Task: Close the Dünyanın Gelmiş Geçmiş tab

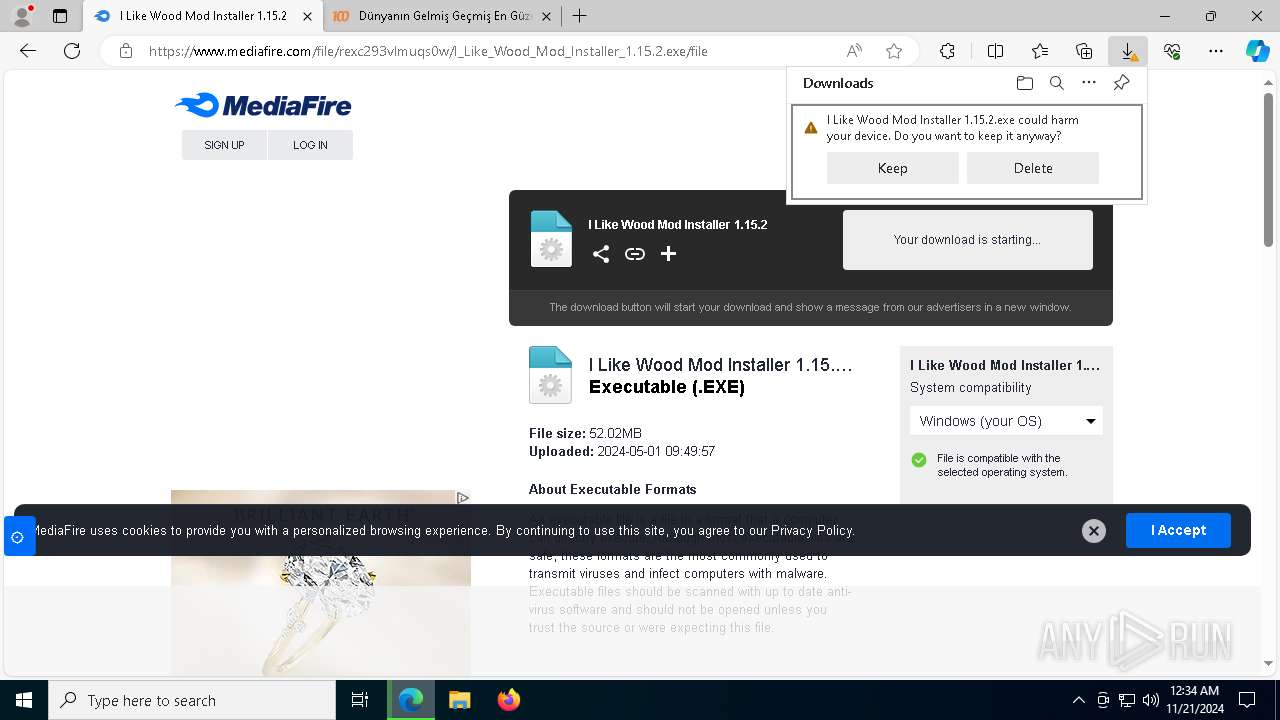Action: [546, 16]
